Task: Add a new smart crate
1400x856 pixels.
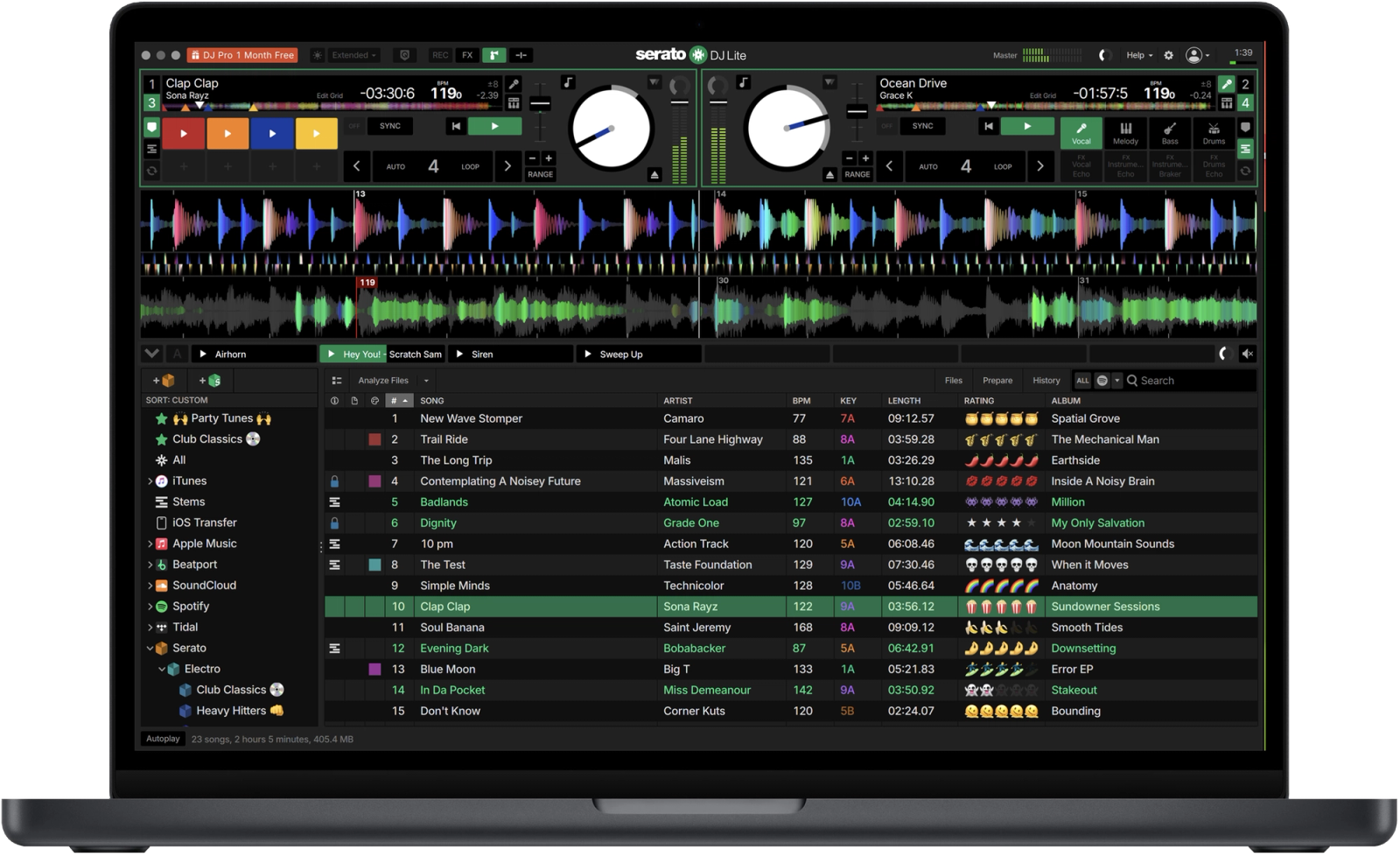Action: click(x=210, y=381)
